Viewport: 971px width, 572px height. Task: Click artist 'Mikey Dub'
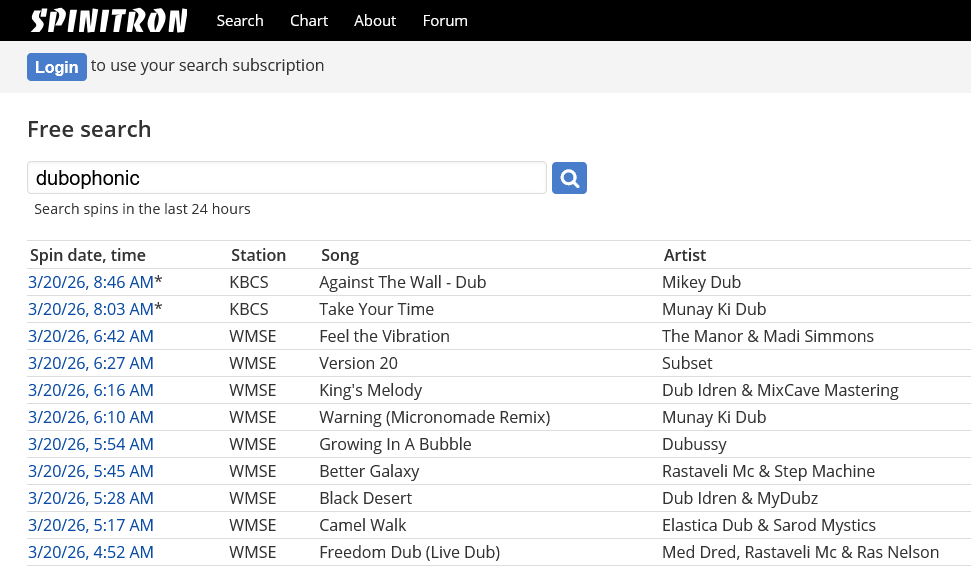click(701, 282)
